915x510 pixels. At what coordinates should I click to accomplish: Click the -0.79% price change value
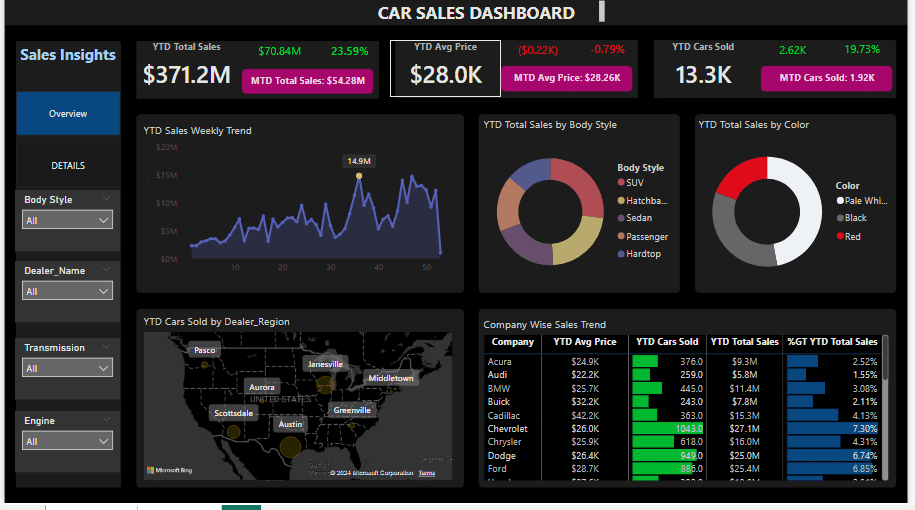click(607, 50)
